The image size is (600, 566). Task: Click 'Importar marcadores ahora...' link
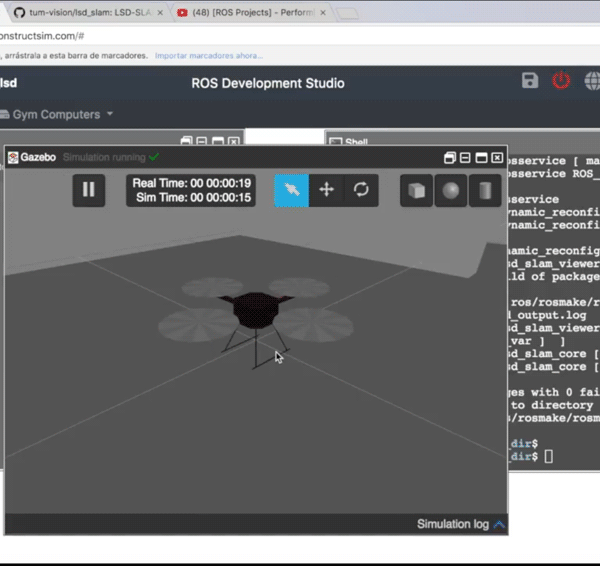[x=209, y=56]
